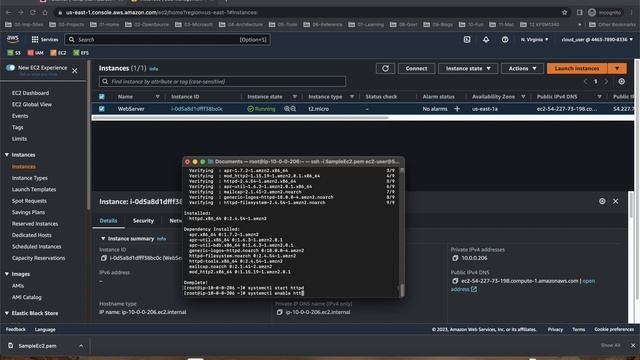The height and width of the screenshot is (360, 640).
Task: Open table preferences gear icon
Action: (621, 81)
